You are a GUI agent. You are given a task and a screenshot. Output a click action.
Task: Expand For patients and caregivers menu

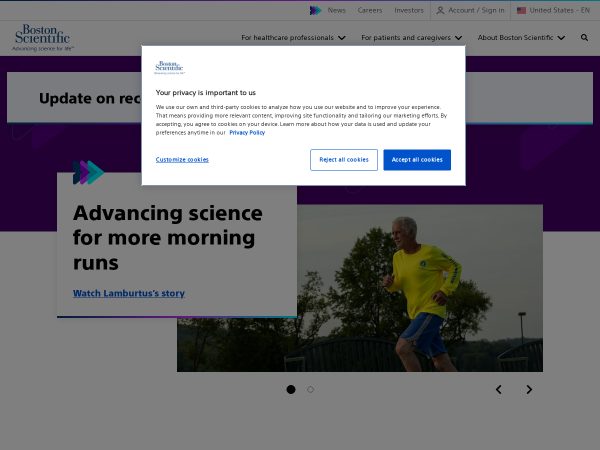pyautogui.click(x=412, y=38)
